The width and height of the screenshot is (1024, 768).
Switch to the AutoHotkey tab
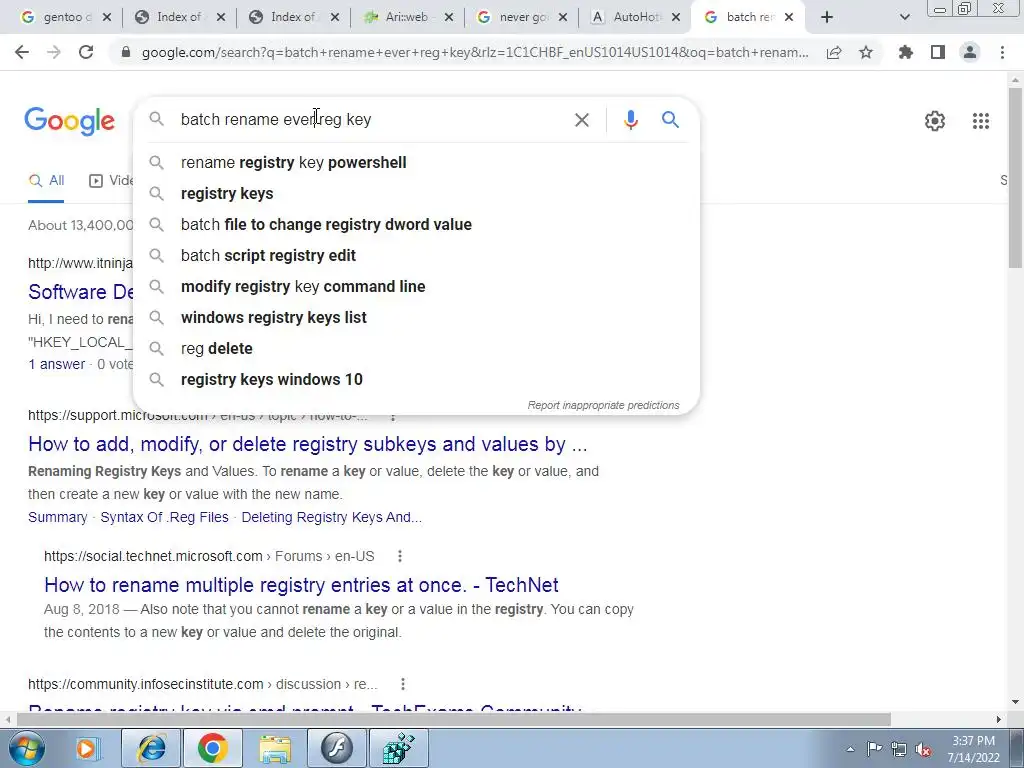pos(635,17)
